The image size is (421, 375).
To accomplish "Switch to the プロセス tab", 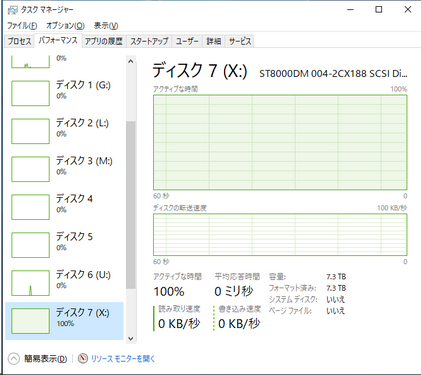I will pos(20,41).
